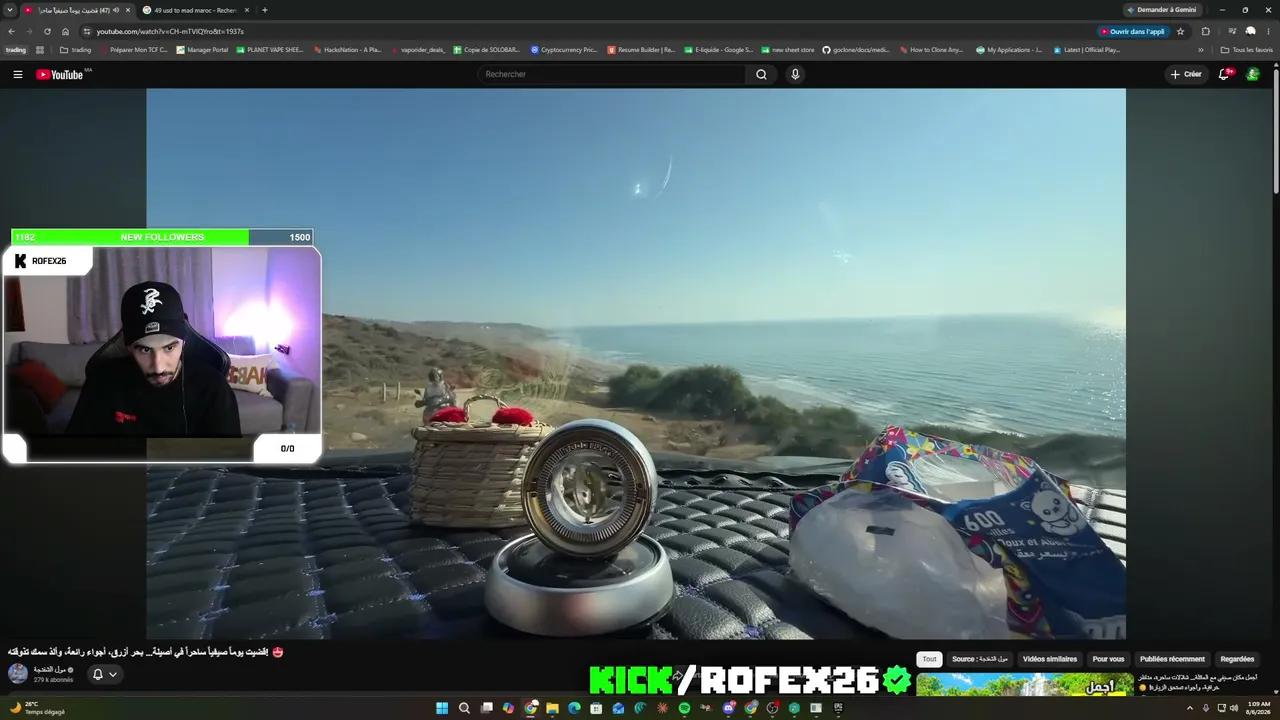Click the YouTube search magnifier button
This screenshot has height=720, width=1280.
click(761, 74)
